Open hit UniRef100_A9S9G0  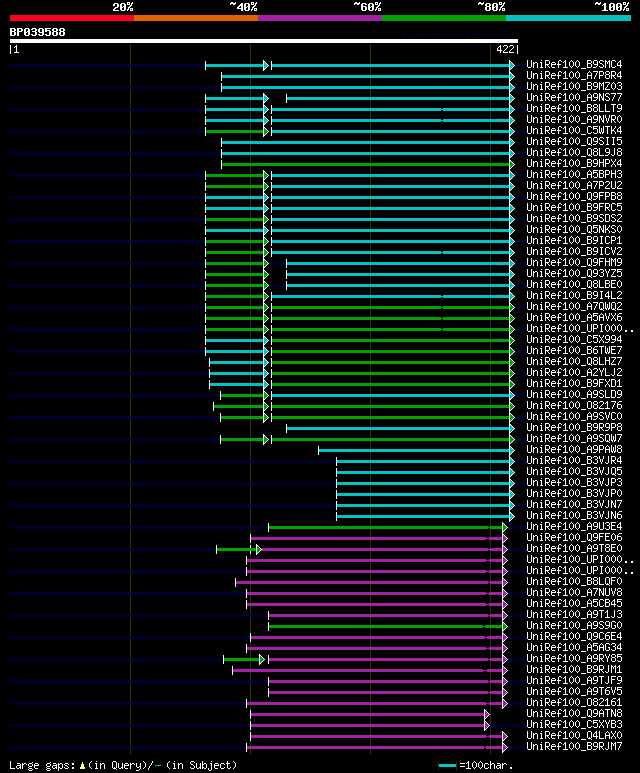(x=574, y=626)
